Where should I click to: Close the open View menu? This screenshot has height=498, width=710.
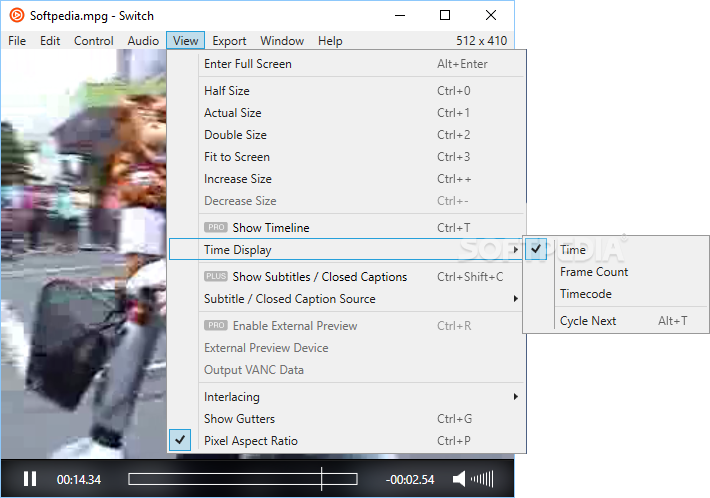click(x=186, y=41)
